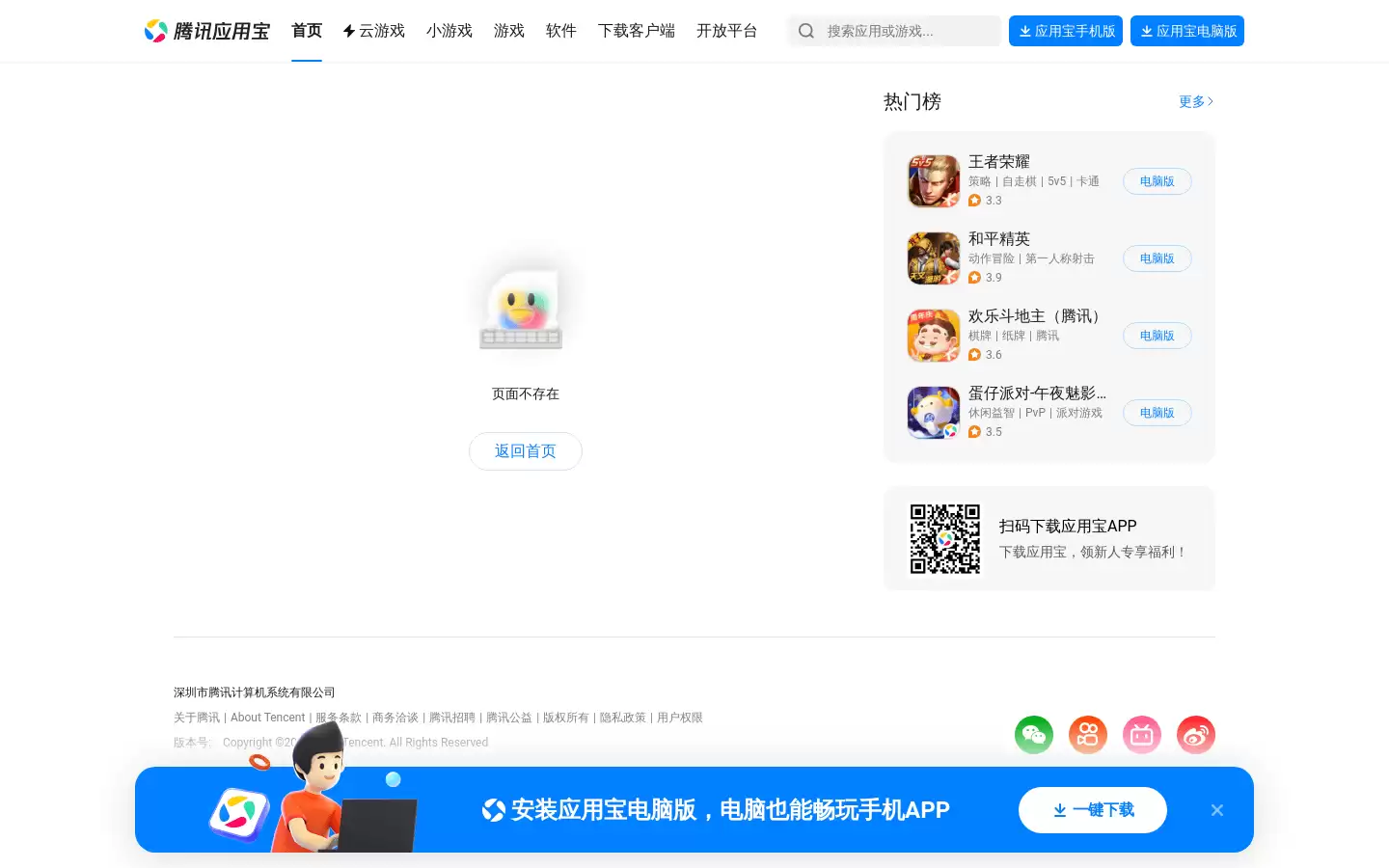Click the 一键下载 banner button
This screenshot has height=868, width=1389.
[x=1093, y=810]
